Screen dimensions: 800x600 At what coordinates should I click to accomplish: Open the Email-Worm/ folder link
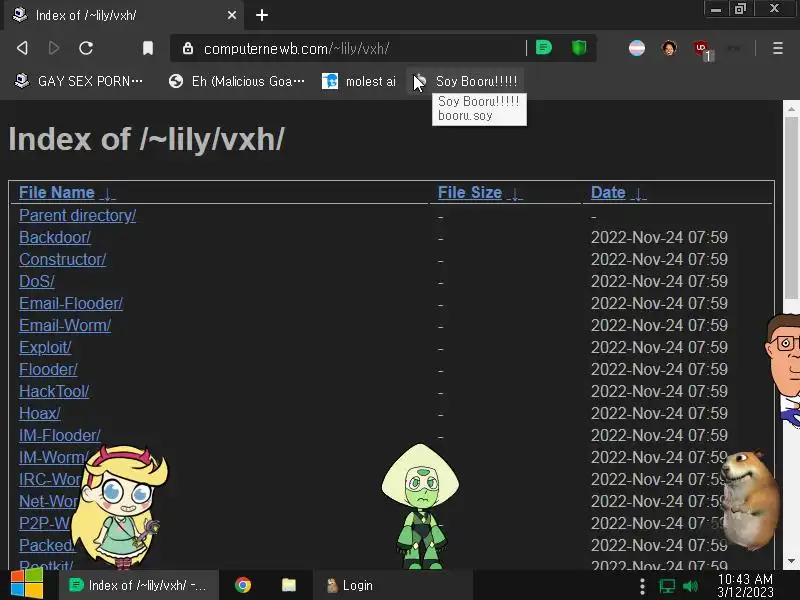click(x=65, y=325)
